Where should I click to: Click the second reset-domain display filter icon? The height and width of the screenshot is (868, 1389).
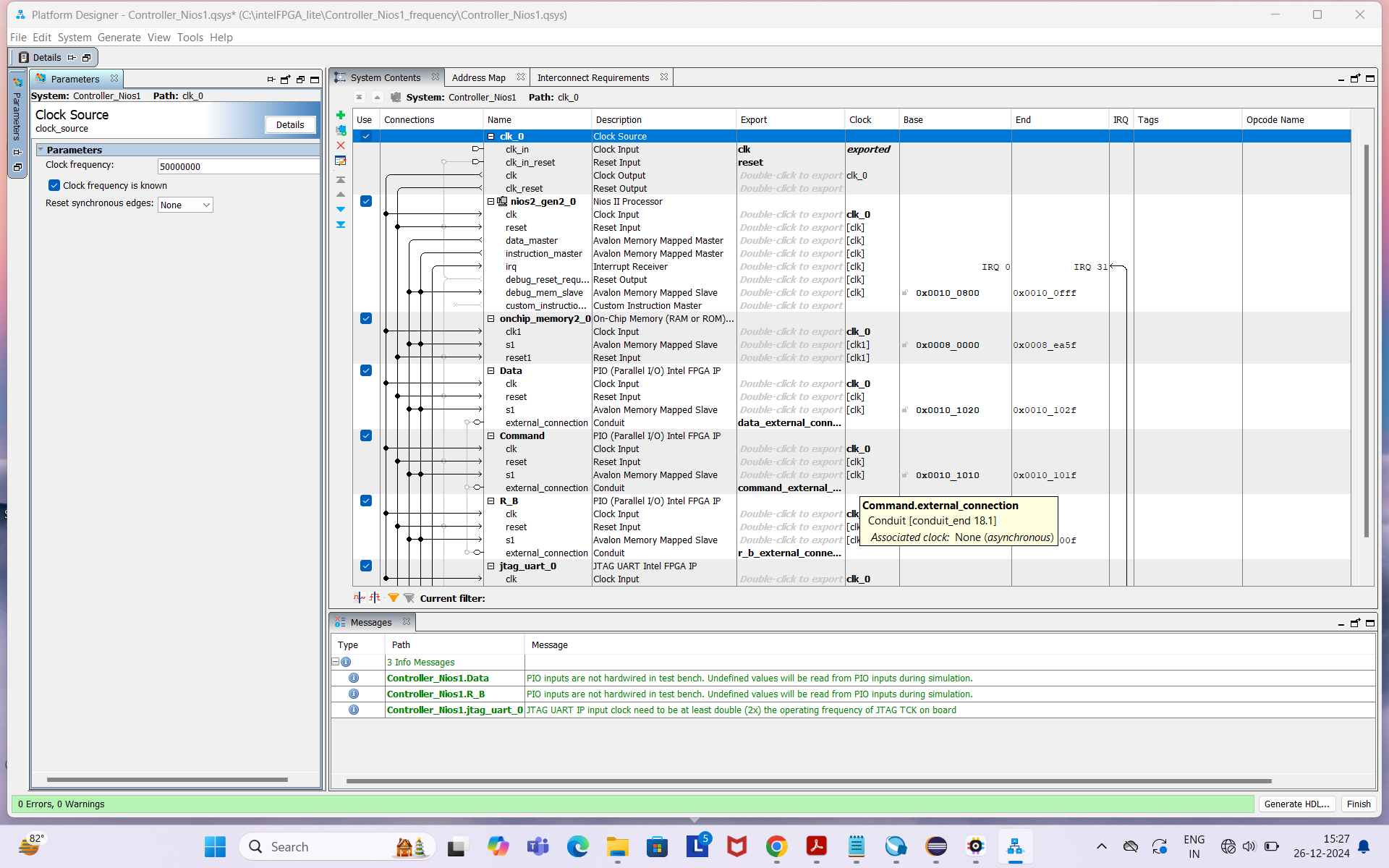tap(375, 597)
